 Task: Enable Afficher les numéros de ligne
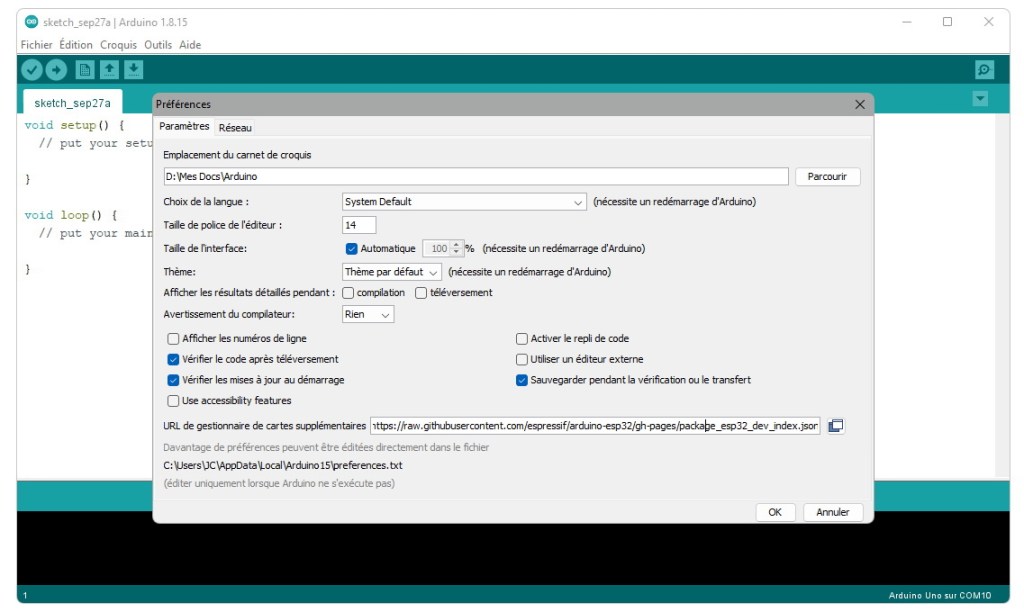[174, 339]
